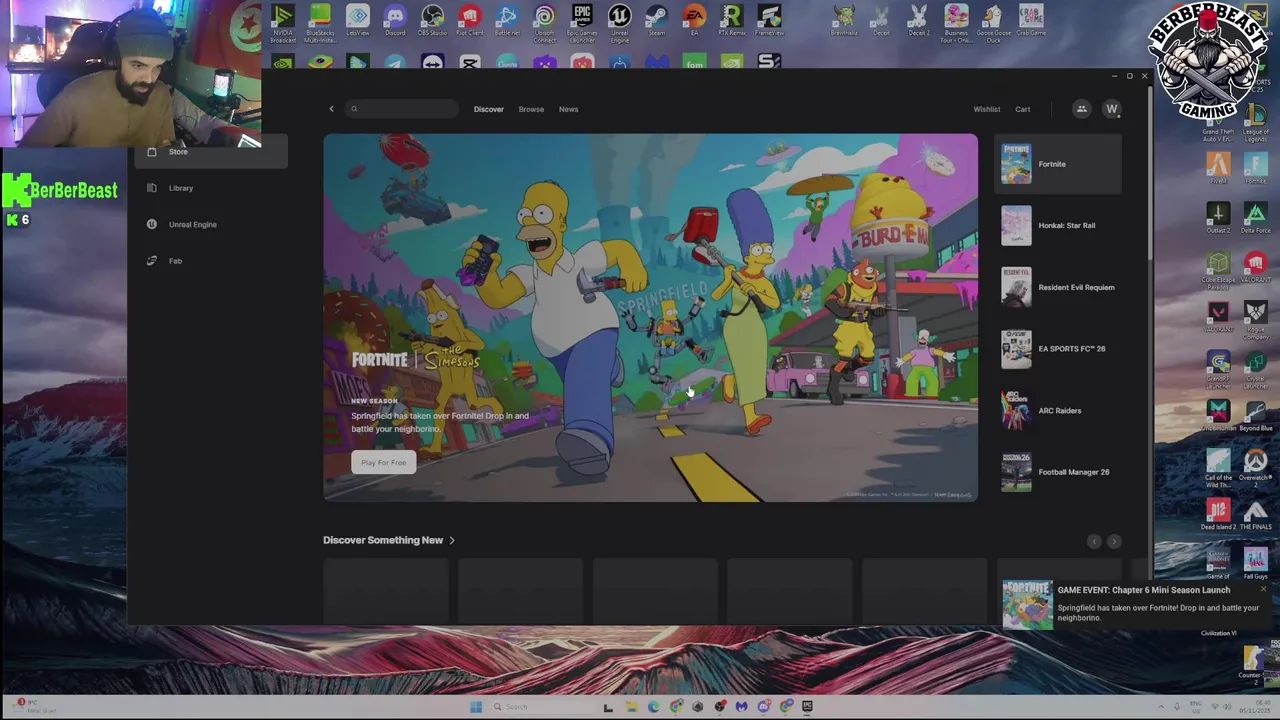Open Unreal Engine in the sidebar

[211, 224]
